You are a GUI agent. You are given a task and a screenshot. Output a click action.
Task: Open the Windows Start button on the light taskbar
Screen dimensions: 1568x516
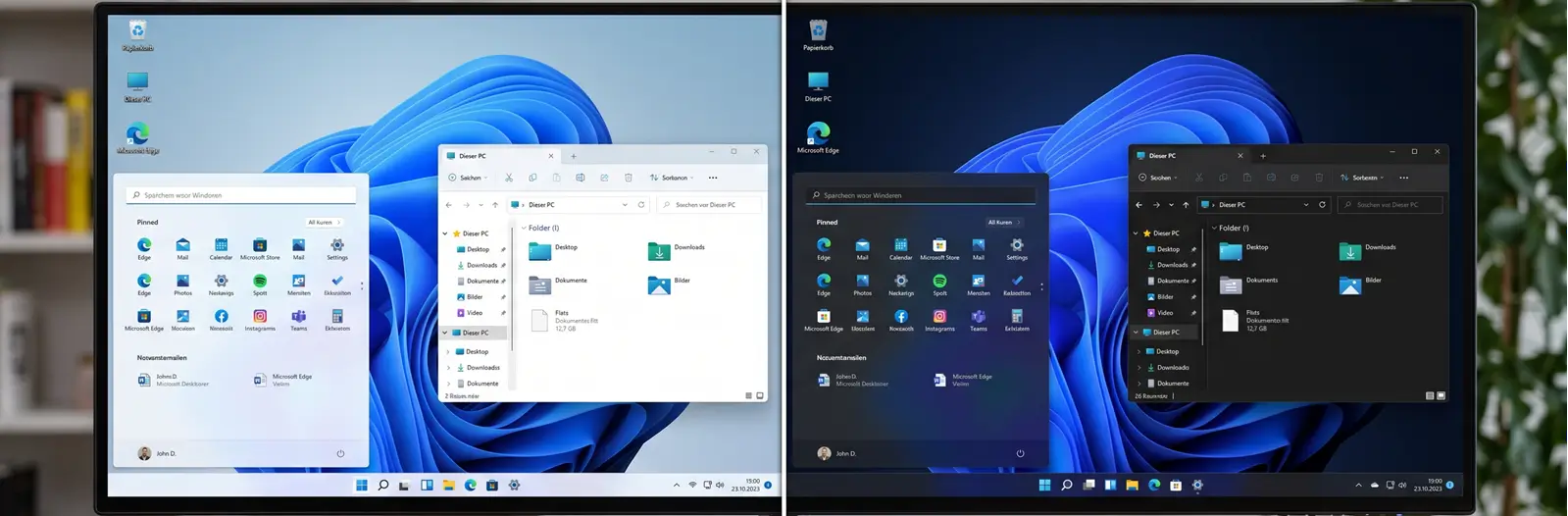point(361,485)
